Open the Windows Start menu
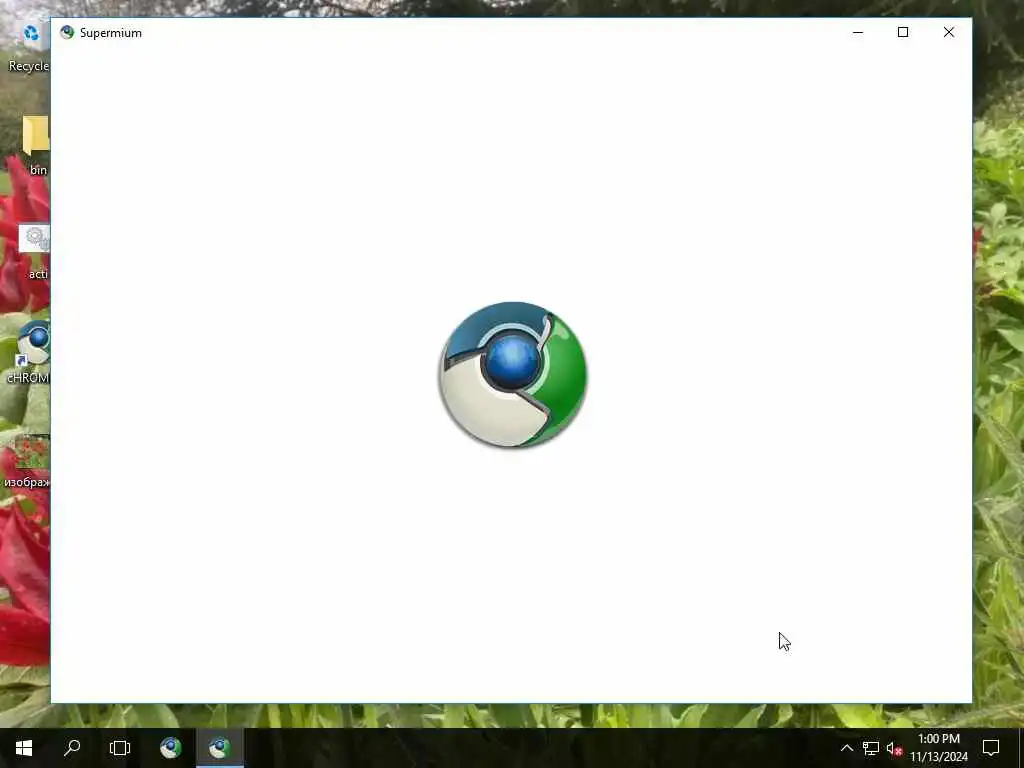The image size is (1024, 768). [24, 748]
